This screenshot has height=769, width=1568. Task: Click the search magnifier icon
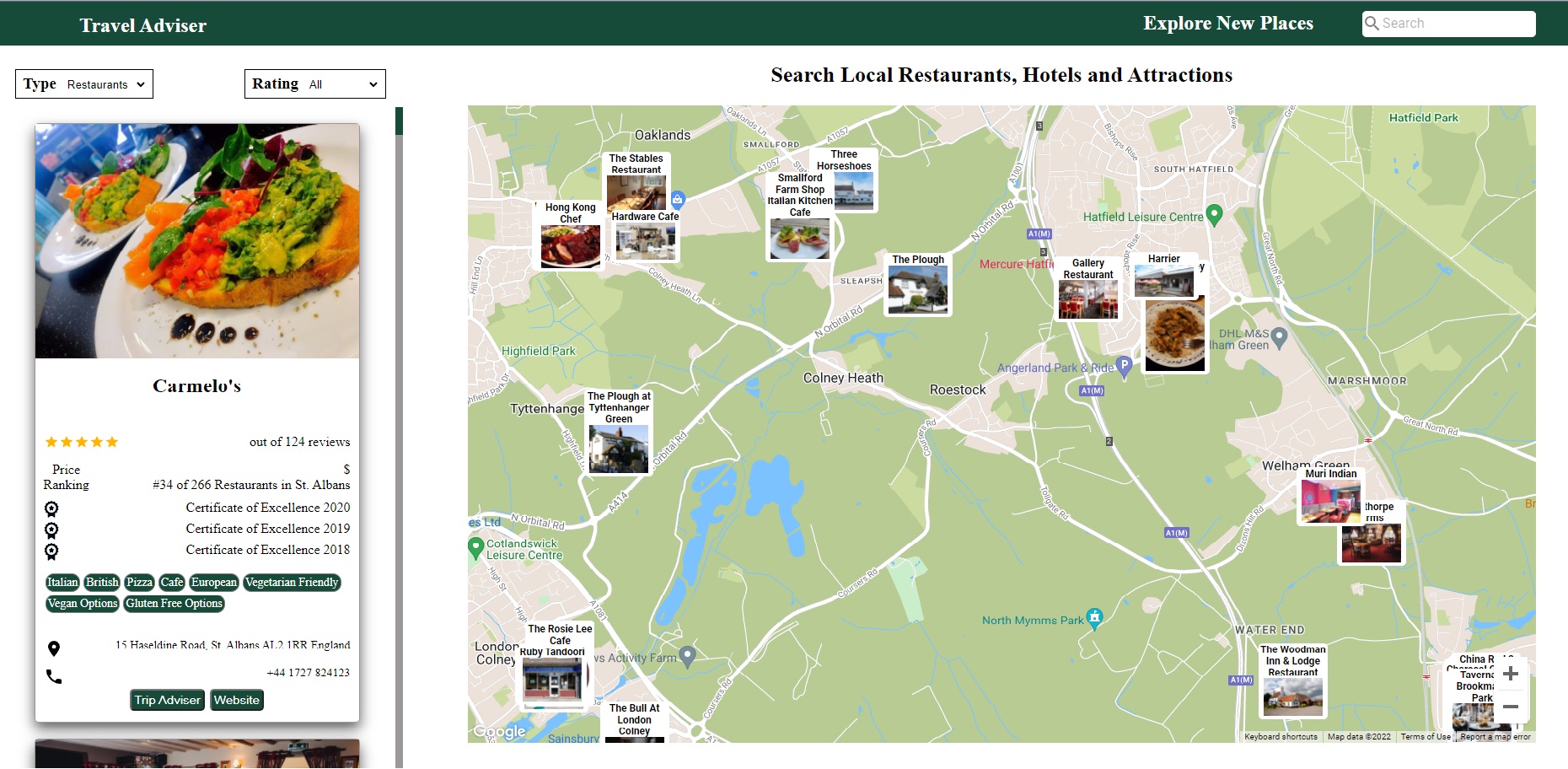(x=1372, y=24)
